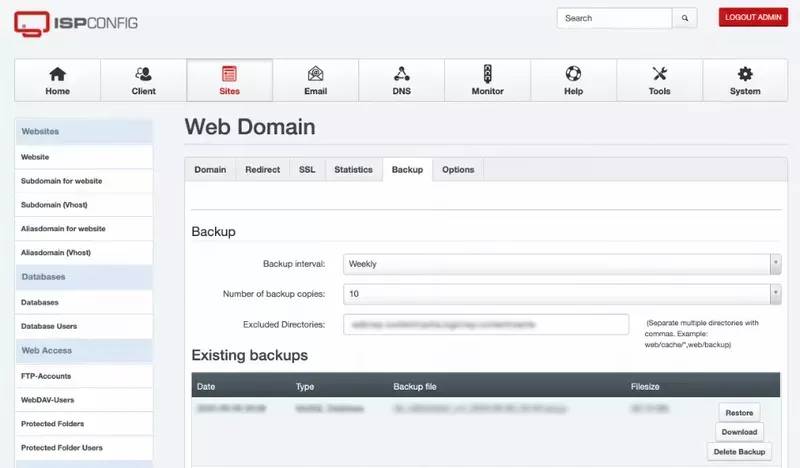Switch to the Options tab
800x468 pixels.
click(458, 169)
